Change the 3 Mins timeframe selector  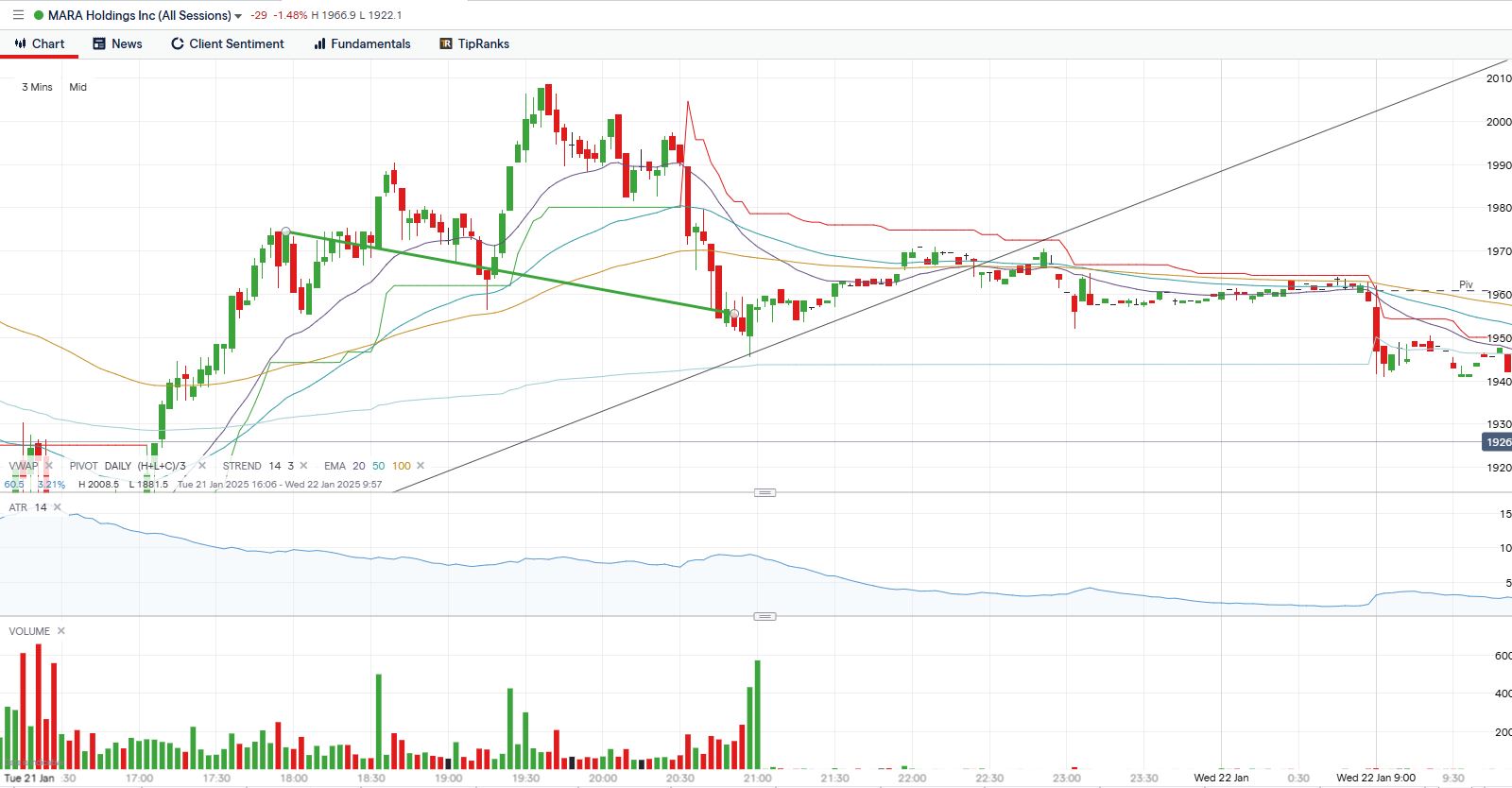(37, 87)
